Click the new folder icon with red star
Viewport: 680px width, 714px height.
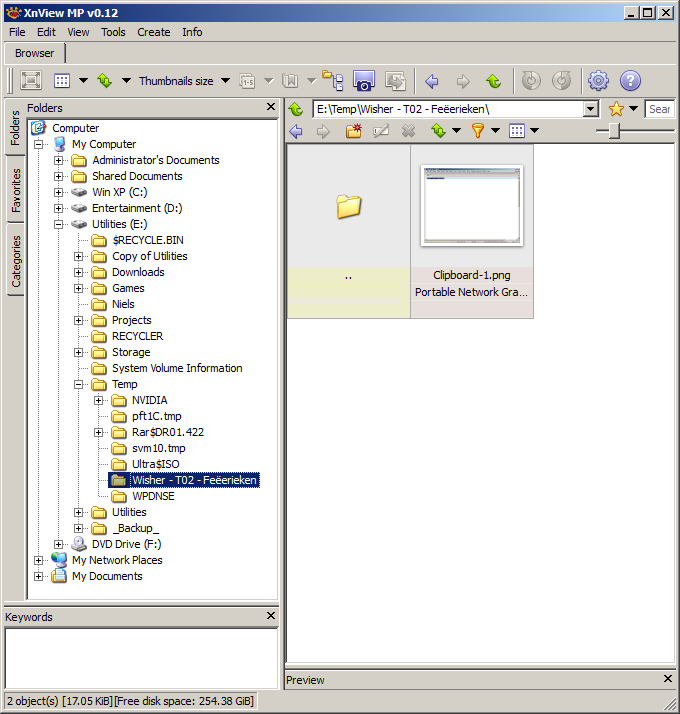coord(353,131)
